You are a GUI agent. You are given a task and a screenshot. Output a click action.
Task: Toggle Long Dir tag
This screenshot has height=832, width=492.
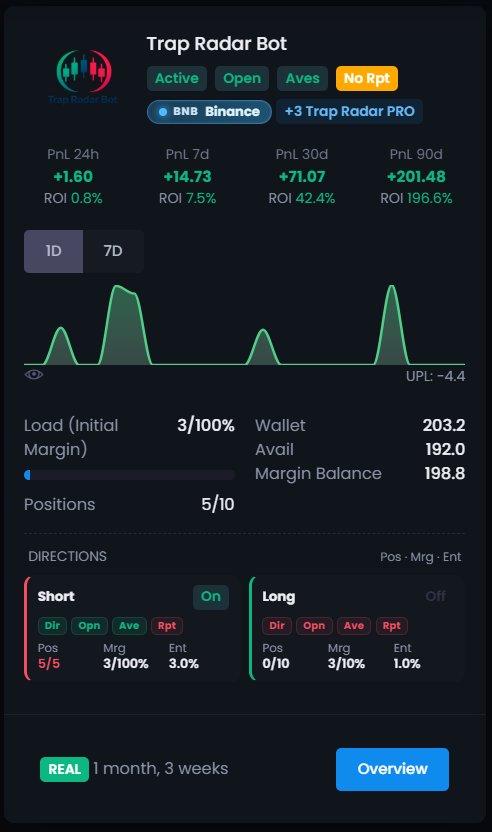[277, 626]
